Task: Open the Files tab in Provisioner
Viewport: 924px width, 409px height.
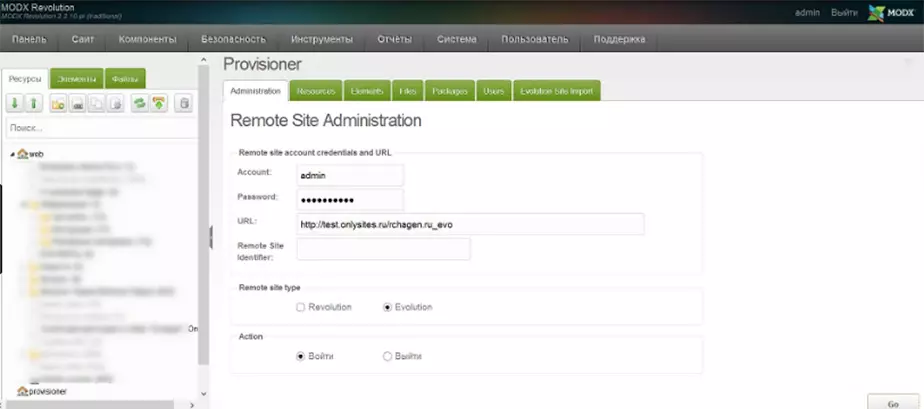Action: (407, 91)
